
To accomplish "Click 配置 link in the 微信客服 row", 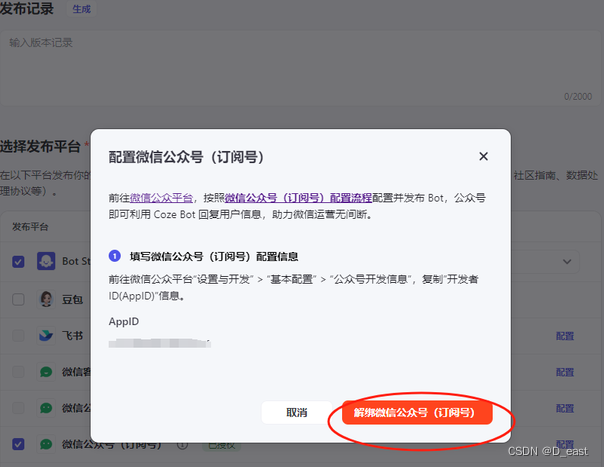I will [x=565, y=372].
